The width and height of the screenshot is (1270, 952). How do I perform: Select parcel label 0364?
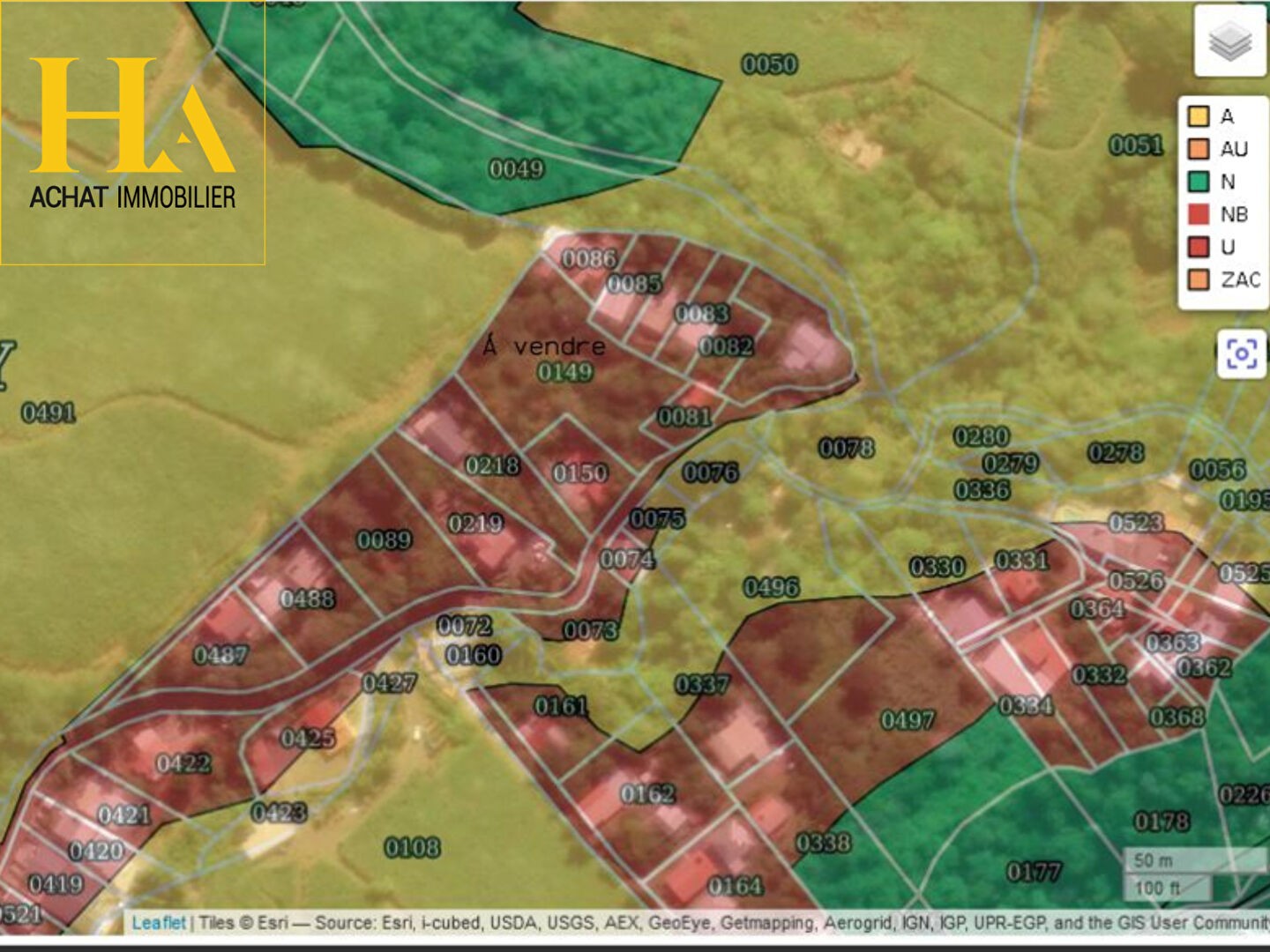tap(1097, 609)
